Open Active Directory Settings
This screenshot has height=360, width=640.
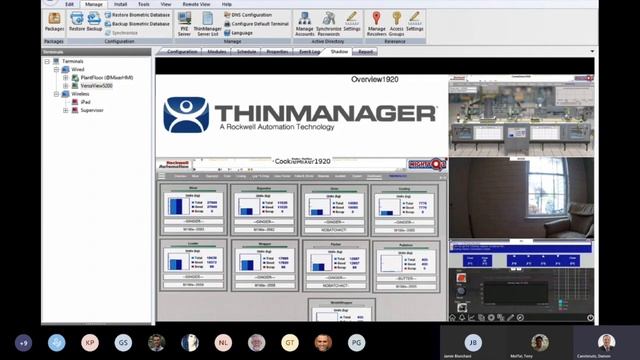tap(352, 22)
